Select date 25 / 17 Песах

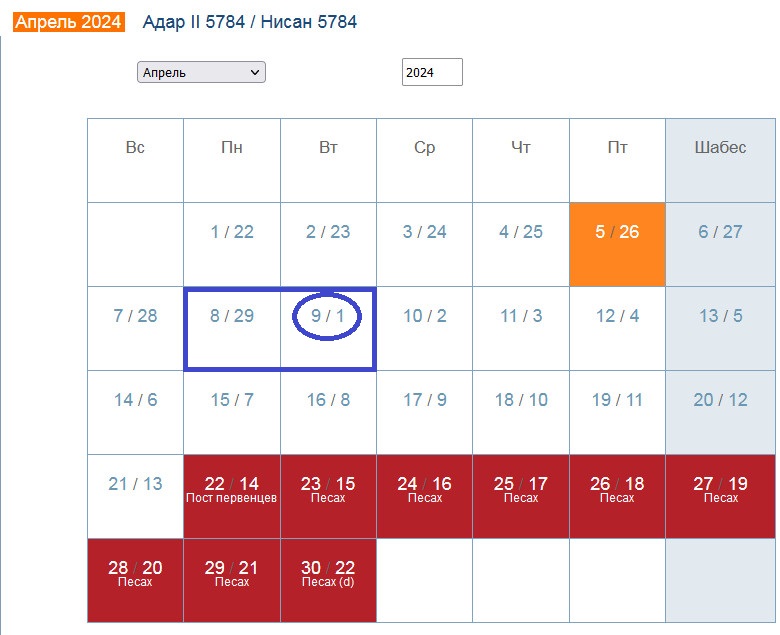tap(521, 489)
